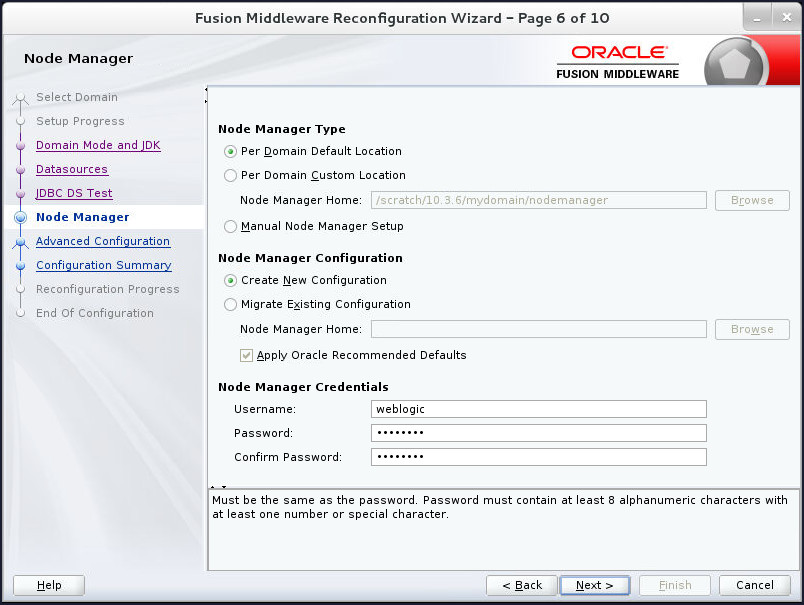Open the Help button
Viewport: 804px width, 605px height.
pos(49,585)
